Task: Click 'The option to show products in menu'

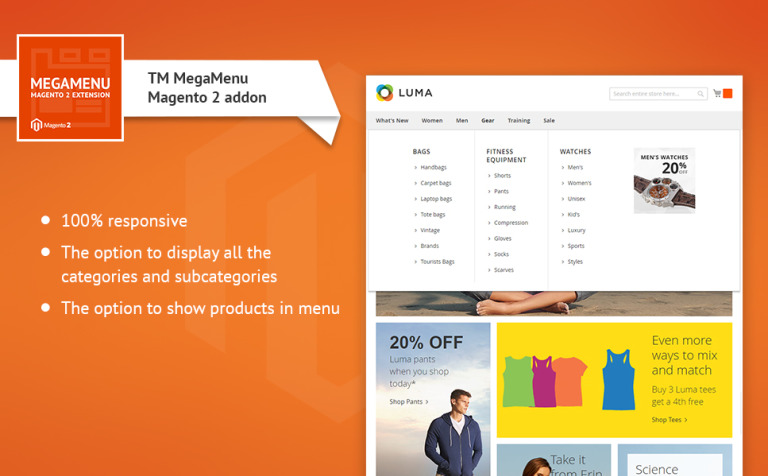Action: click(200, 309)
